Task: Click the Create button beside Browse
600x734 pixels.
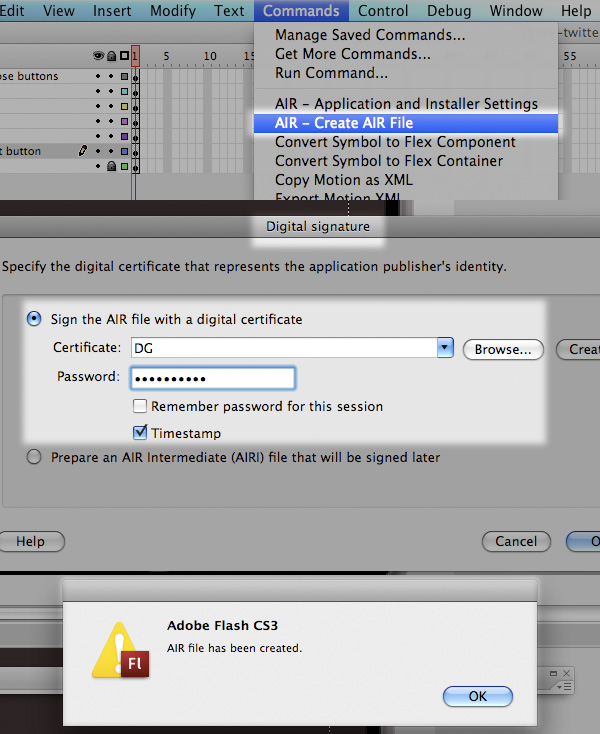Action: point(578,349)
